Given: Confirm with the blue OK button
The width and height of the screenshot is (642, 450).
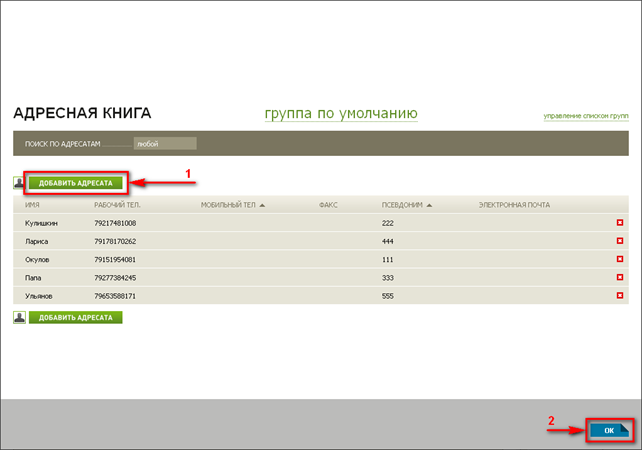Looking at the screenshot, I should pyautogui.click(x=609, y=429).
